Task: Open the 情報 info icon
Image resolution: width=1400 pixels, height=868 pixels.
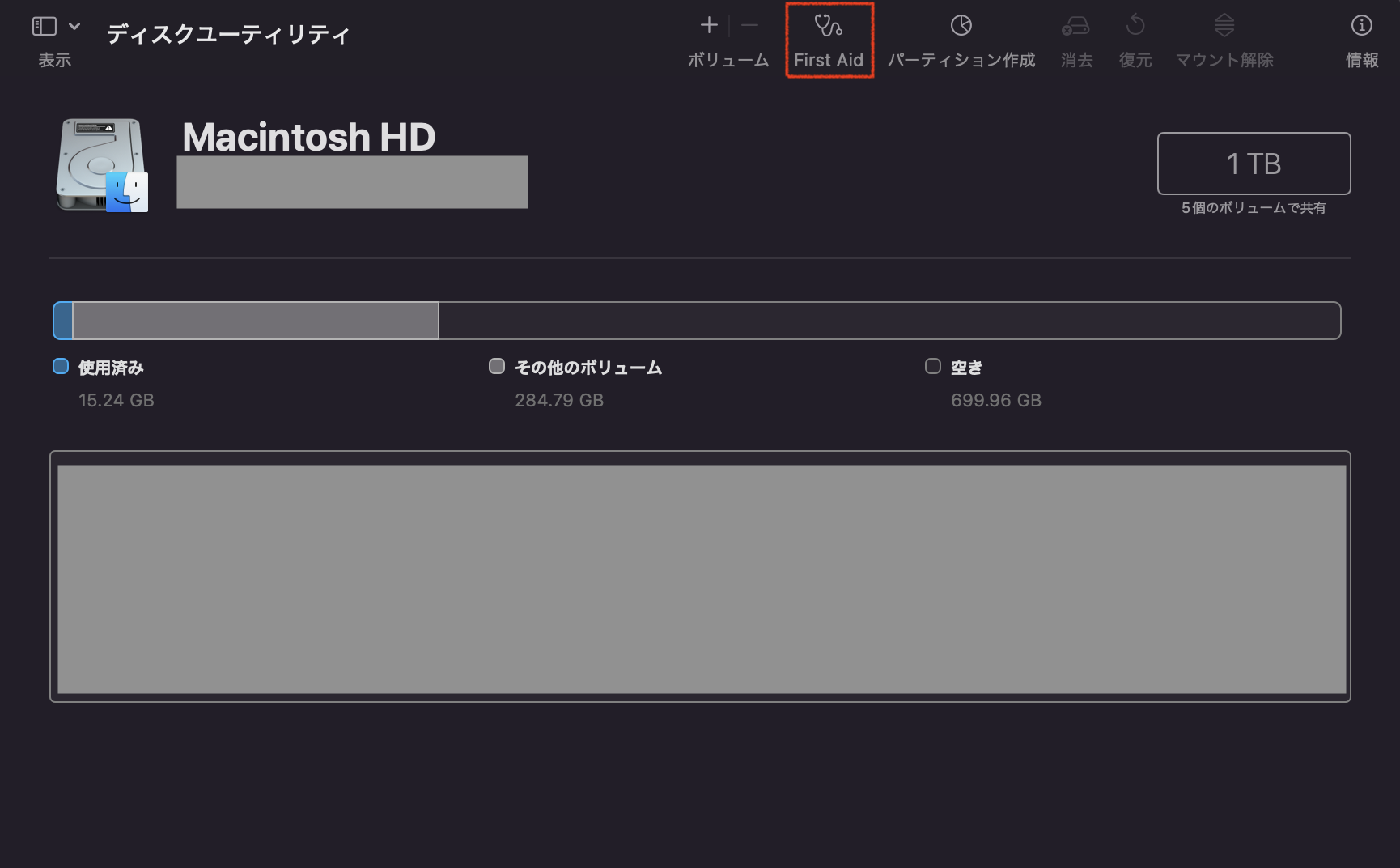Action: 1362,26
